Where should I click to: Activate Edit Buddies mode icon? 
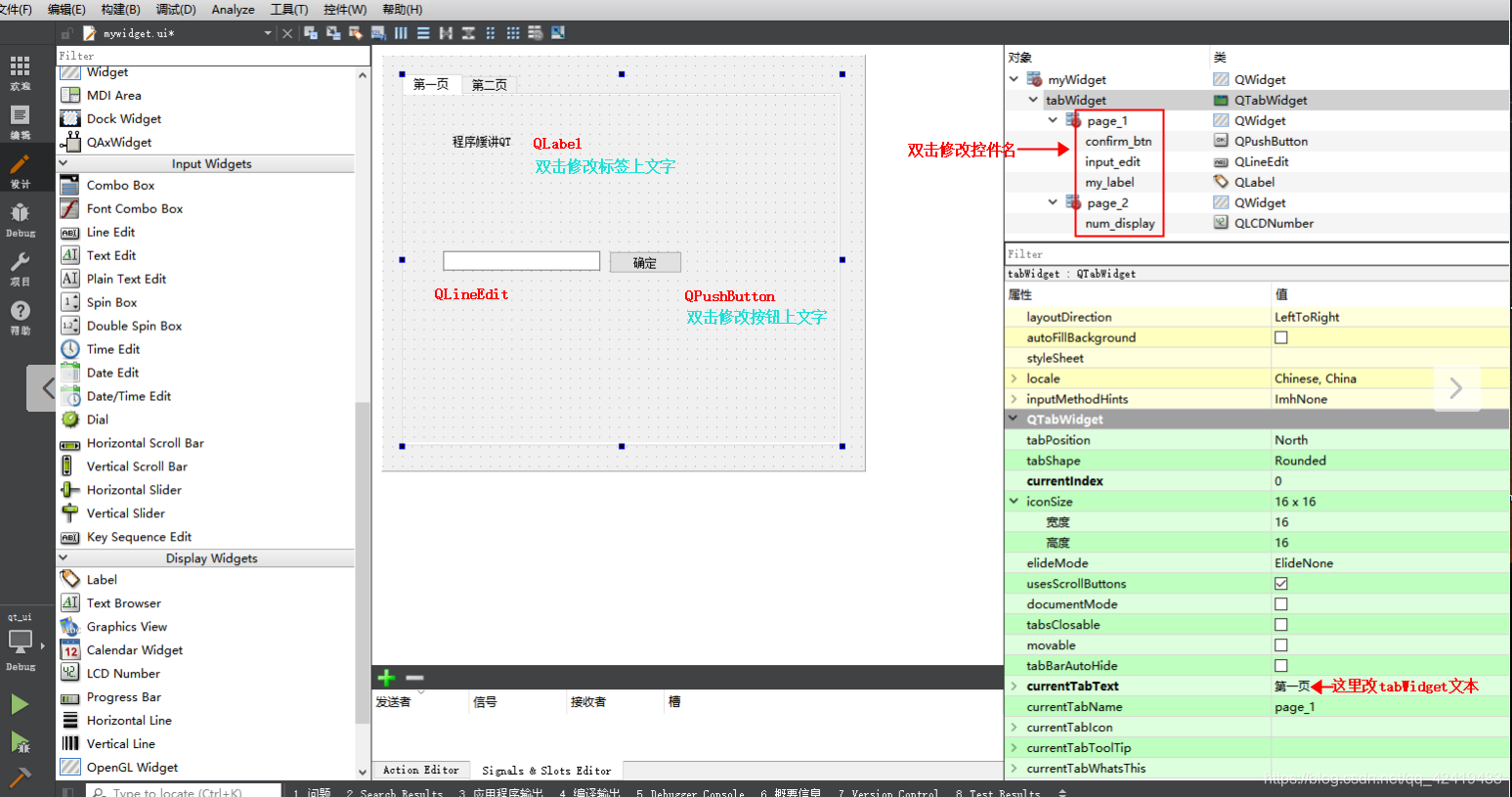coord(356,32)
